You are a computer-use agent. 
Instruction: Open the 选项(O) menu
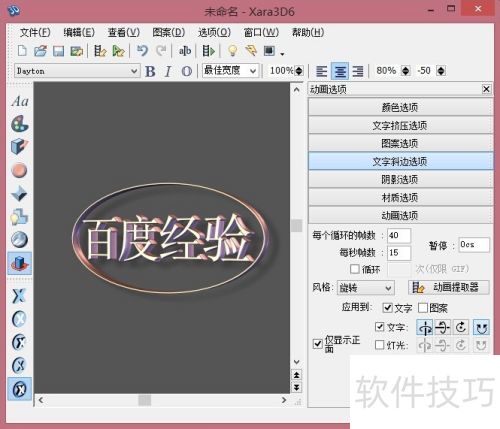(x=214, y=33)
